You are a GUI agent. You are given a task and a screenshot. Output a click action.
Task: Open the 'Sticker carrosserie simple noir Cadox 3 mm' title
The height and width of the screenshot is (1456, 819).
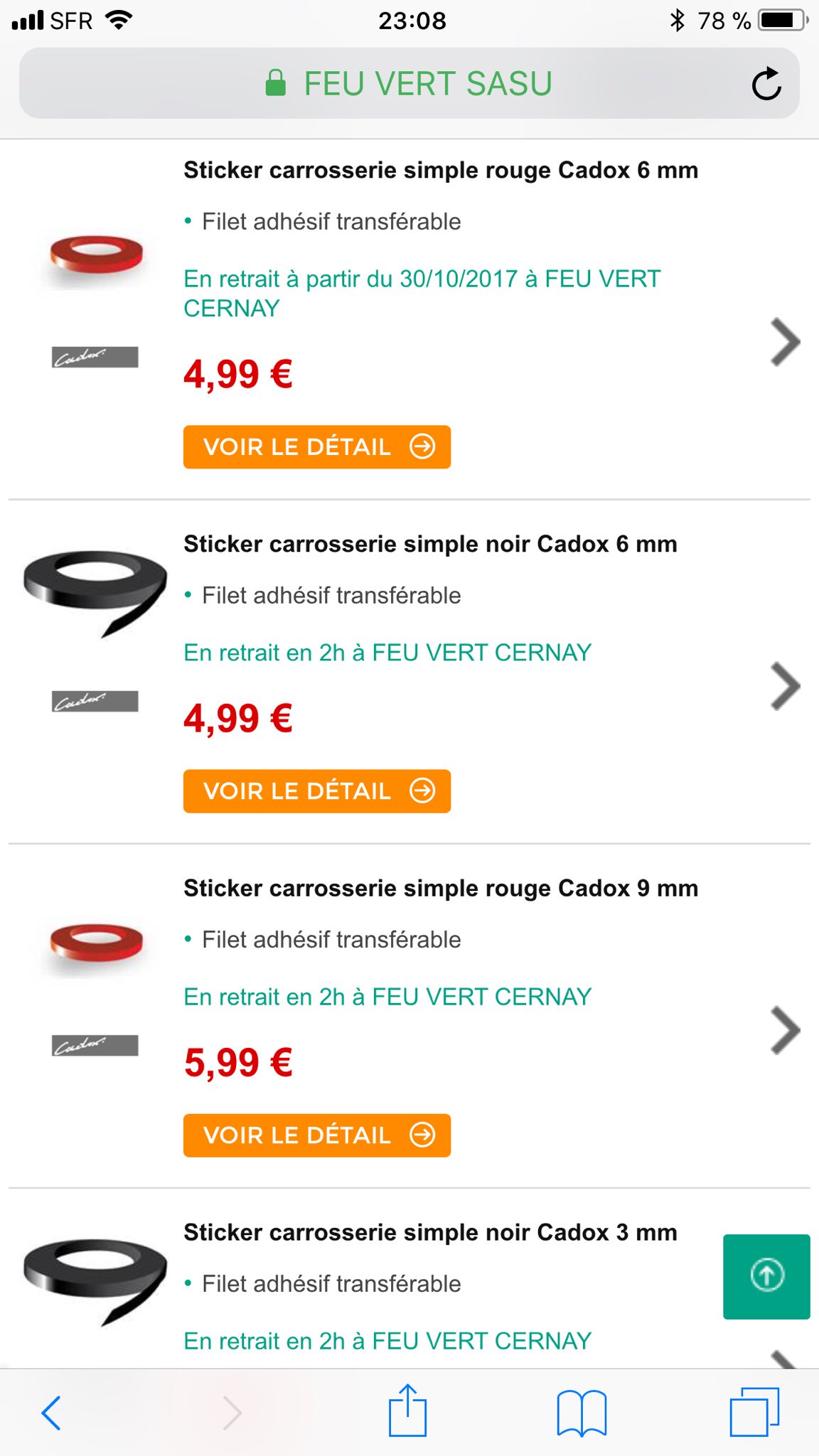tap(430, 1232)
